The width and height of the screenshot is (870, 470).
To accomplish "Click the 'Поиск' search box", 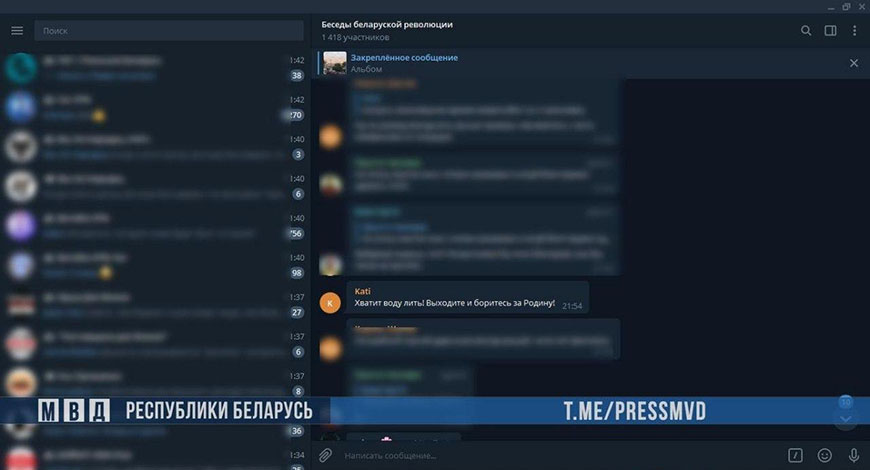I will pos(170,31).
